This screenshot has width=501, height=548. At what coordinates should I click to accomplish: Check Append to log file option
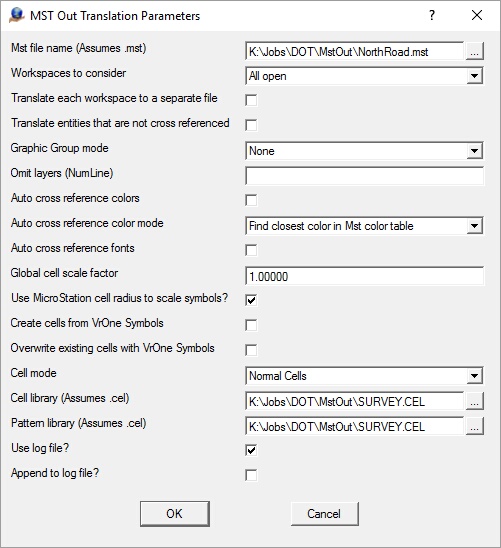pos(251,475)
